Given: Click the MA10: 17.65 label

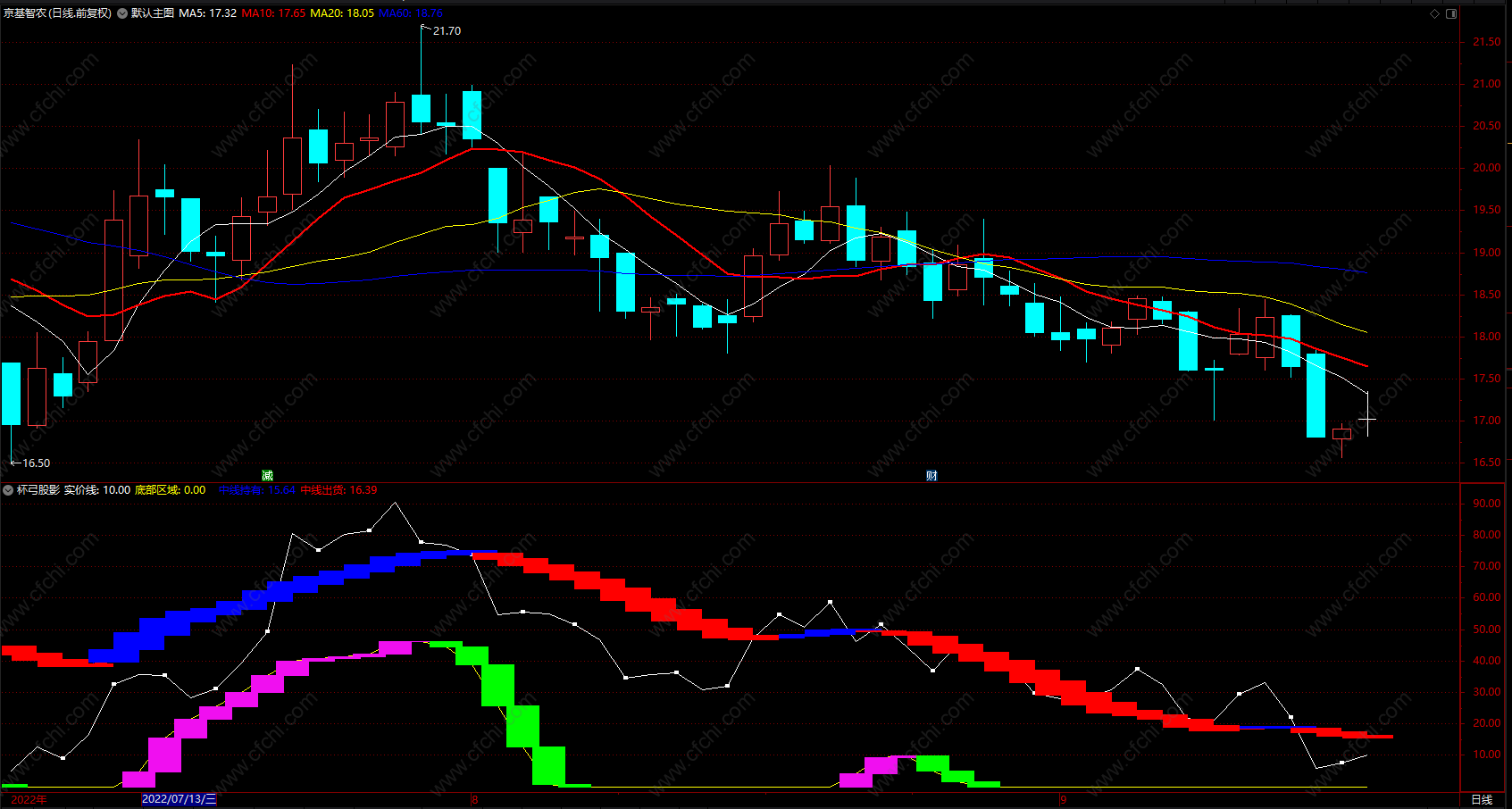Looking at the screenshot, I should [273, 13].
